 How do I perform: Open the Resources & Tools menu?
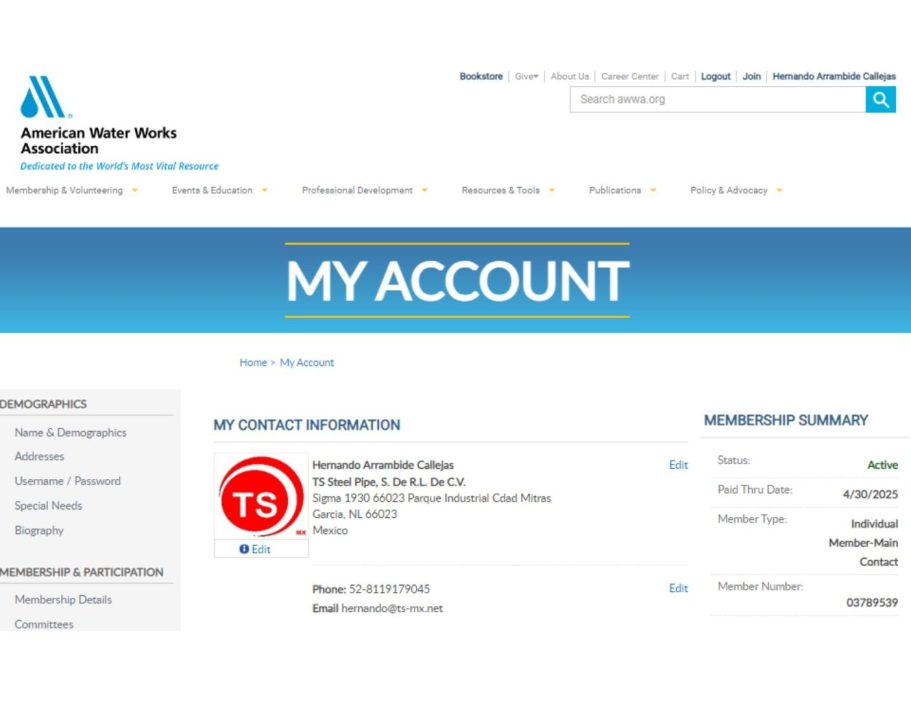pyautogui.click(x=501, y=190)
